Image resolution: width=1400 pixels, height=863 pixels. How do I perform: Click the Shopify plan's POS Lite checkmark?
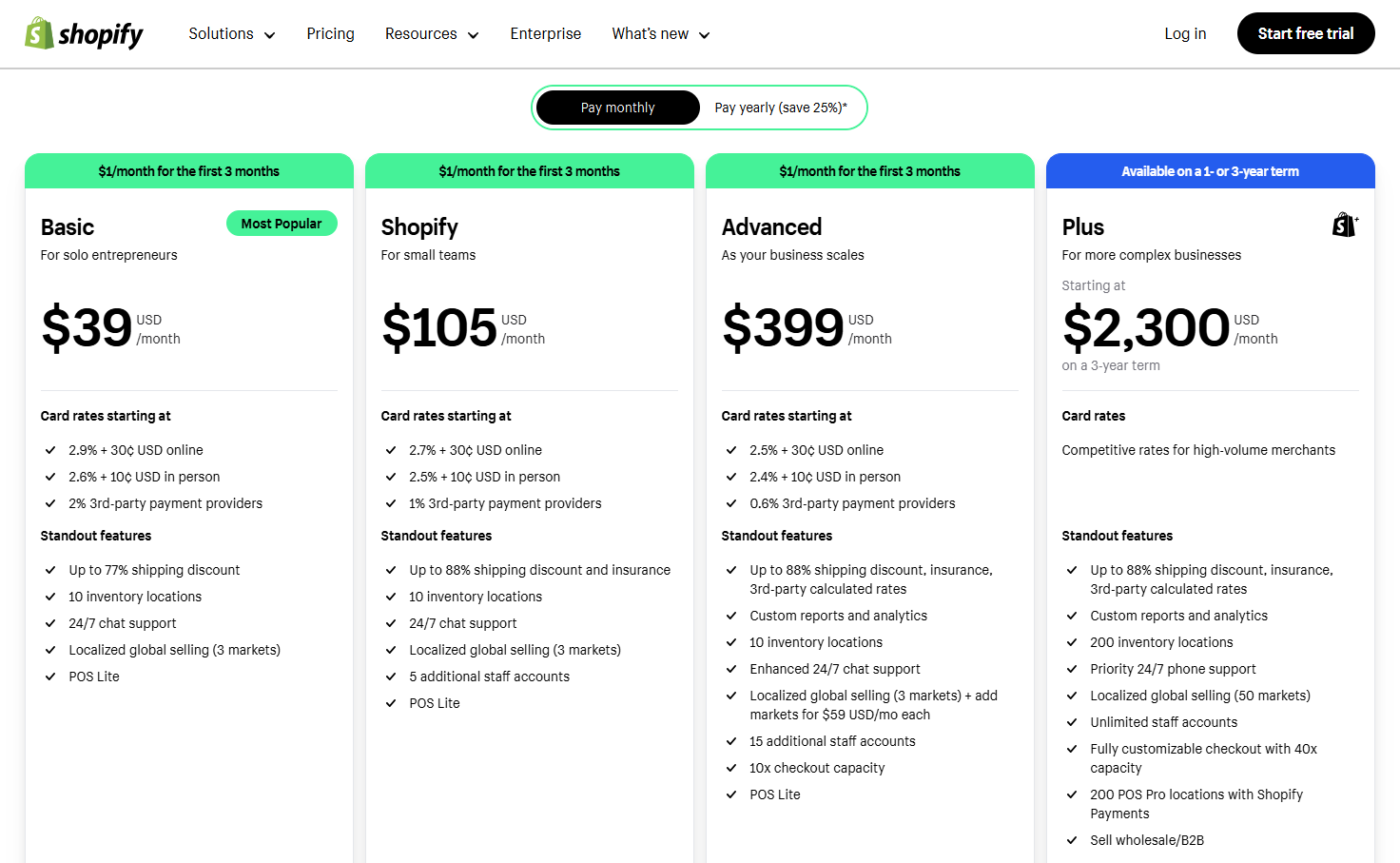391,703
